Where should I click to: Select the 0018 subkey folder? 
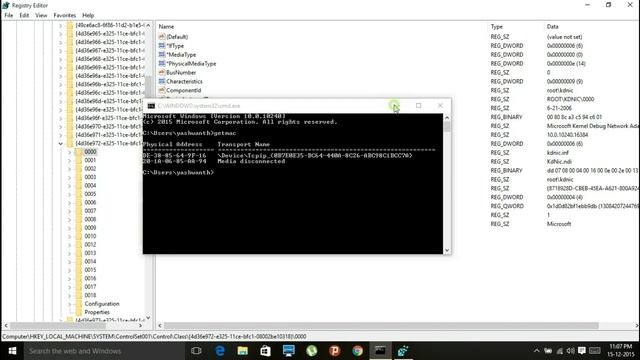pyautogui.click(x=90, y=295)
